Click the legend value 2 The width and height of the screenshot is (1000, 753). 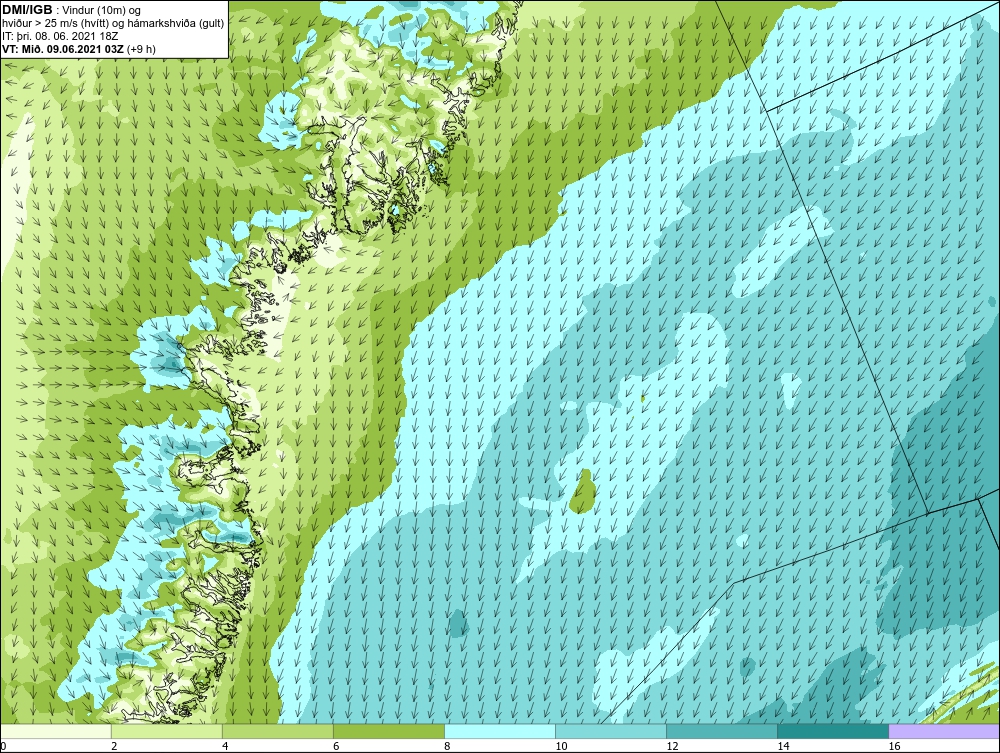[114, 746]
